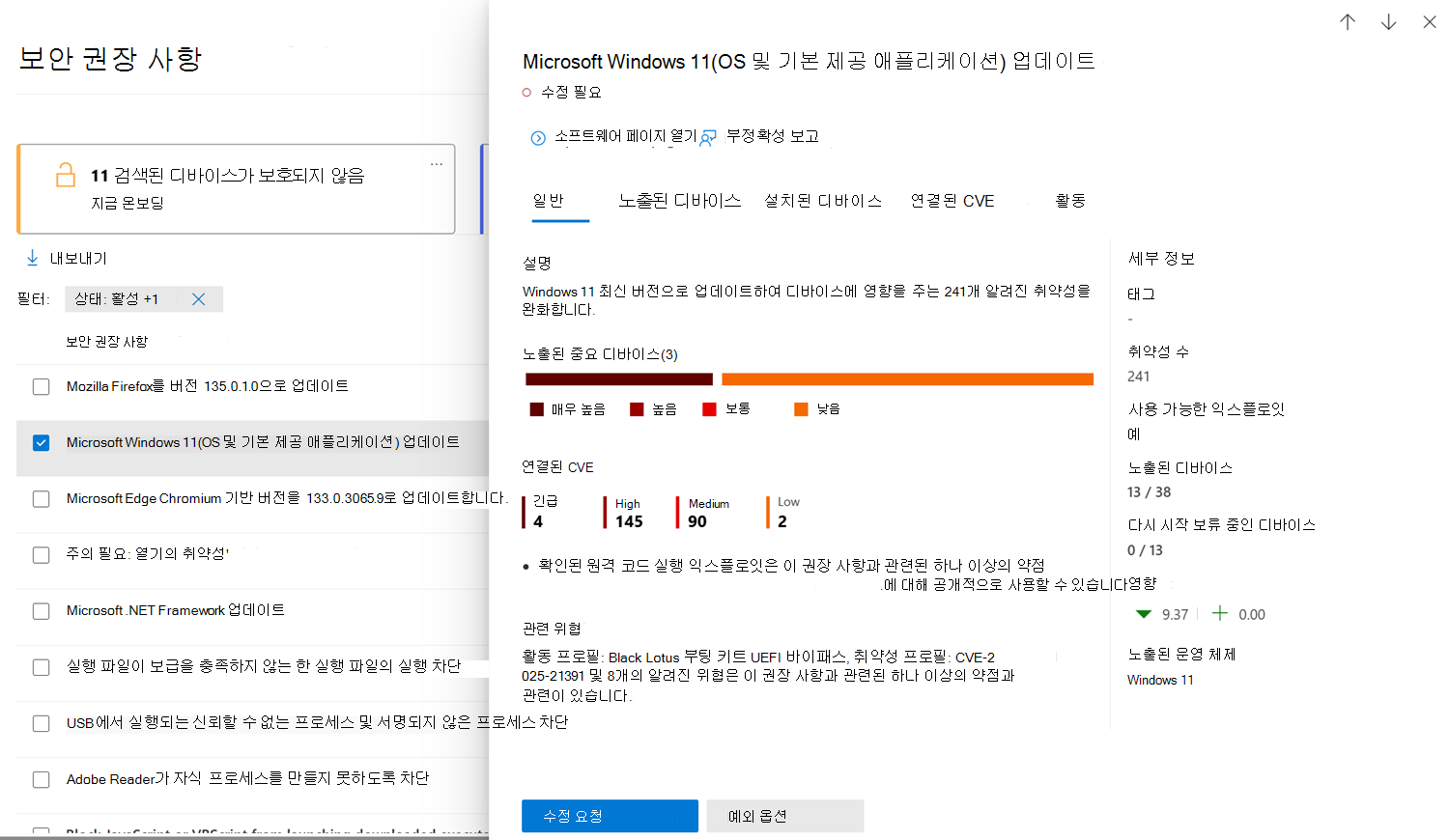Switch to the 일반 tab

click(x=549, y=201)
